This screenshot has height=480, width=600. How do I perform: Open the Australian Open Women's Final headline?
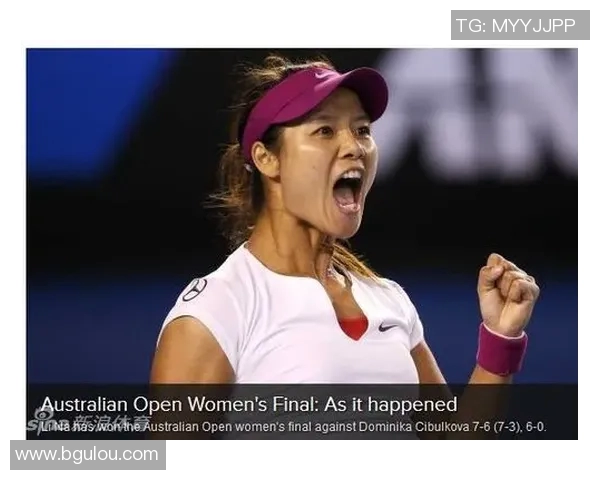click(x=249, y=404)
